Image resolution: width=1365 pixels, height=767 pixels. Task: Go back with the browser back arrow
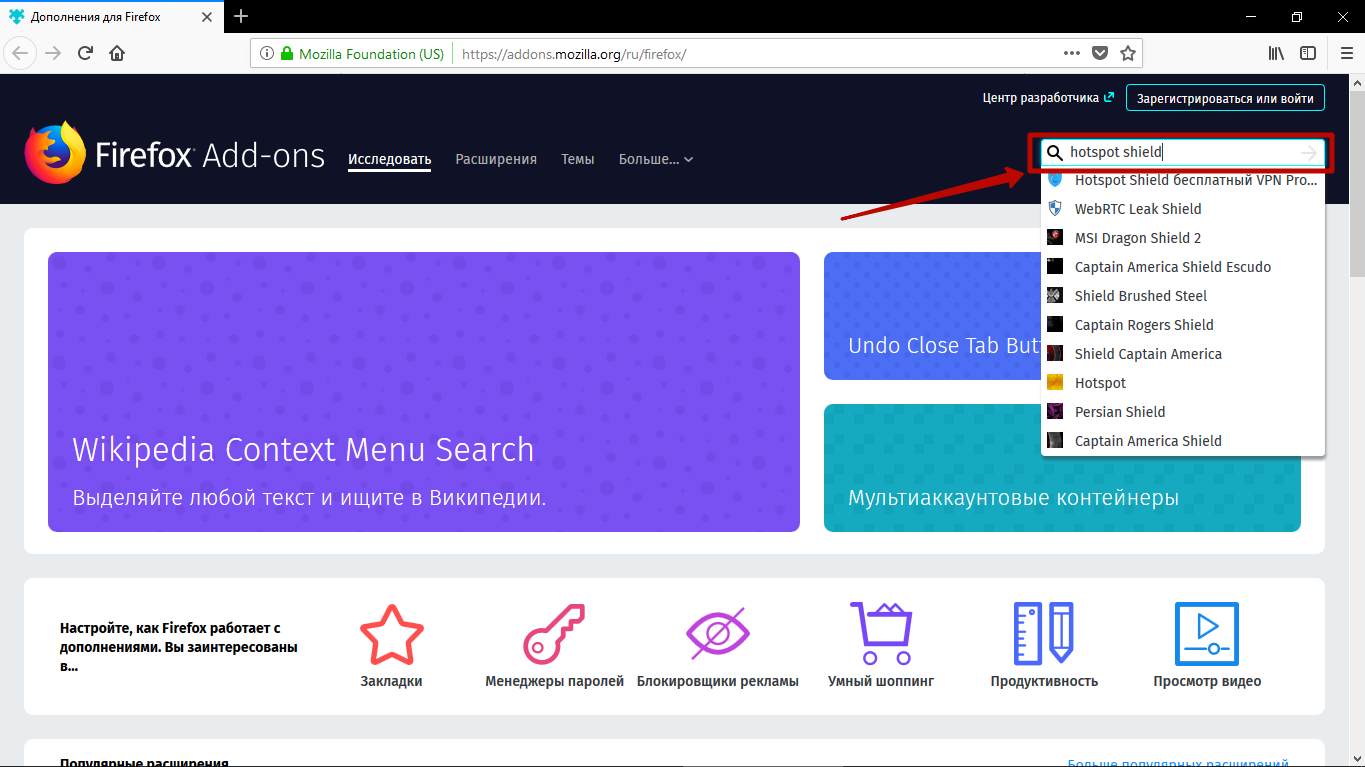pyautogui.click(x=21, y=53)
